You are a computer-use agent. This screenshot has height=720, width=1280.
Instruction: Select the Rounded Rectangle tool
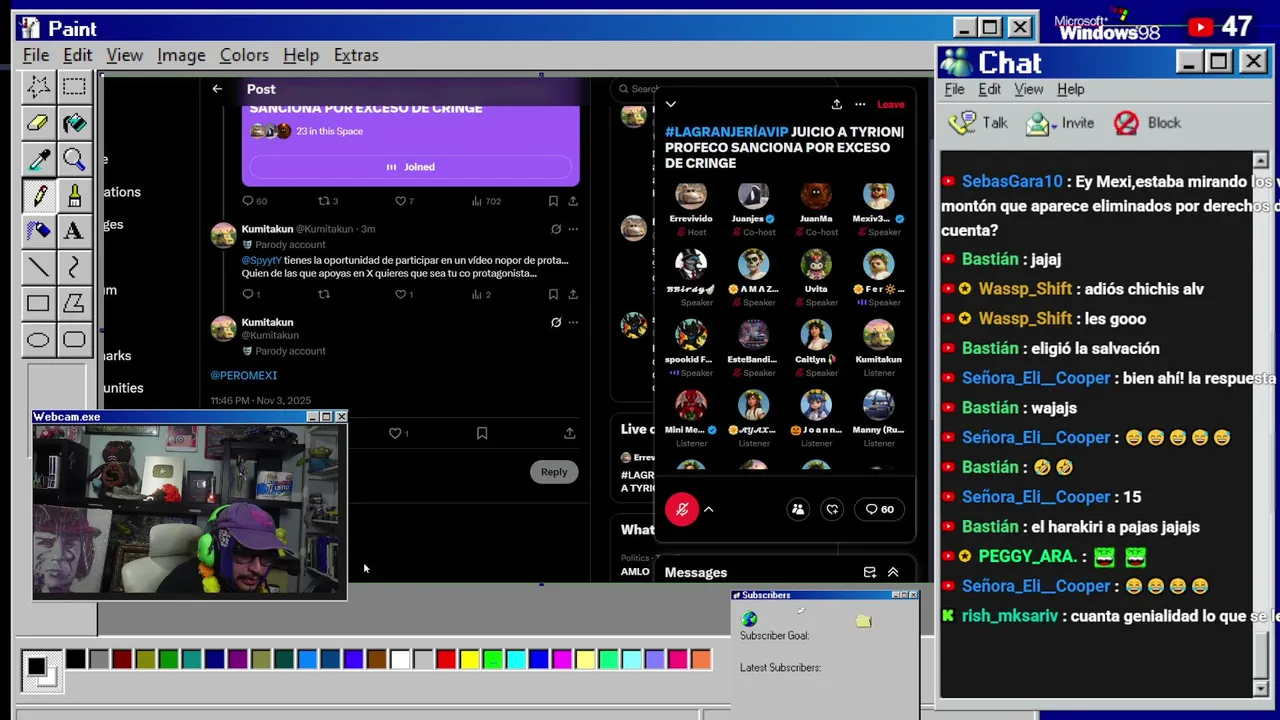[74, 340]
